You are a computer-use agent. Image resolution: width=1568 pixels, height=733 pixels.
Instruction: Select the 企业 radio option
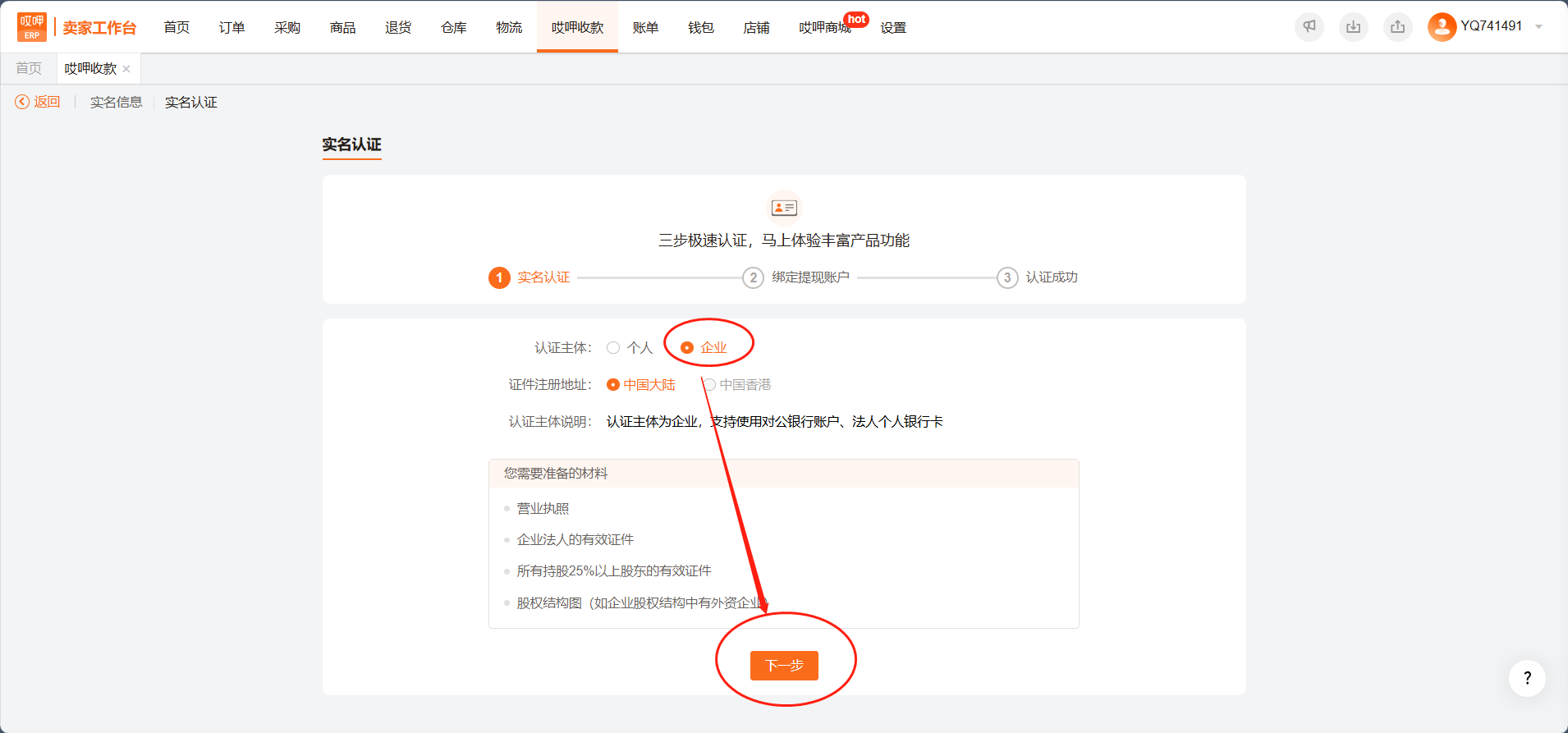click(x=687, y=348)
